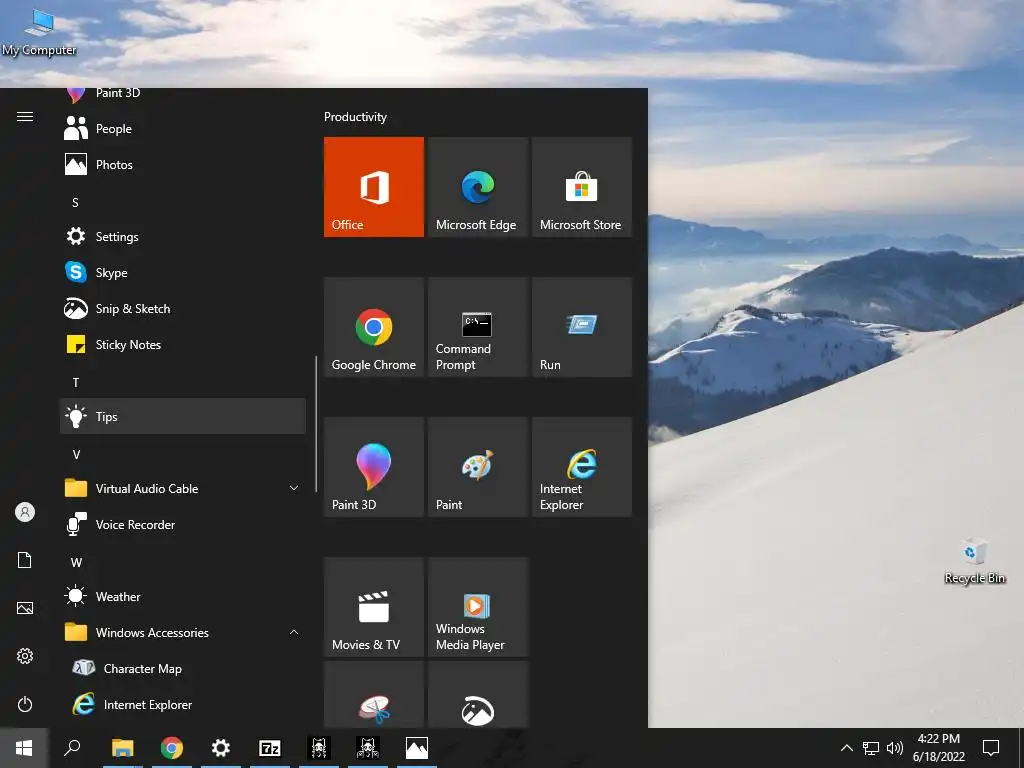Click the Windows Start button
The height and width of the screenshot is (768, 1024).
(24, 748)
